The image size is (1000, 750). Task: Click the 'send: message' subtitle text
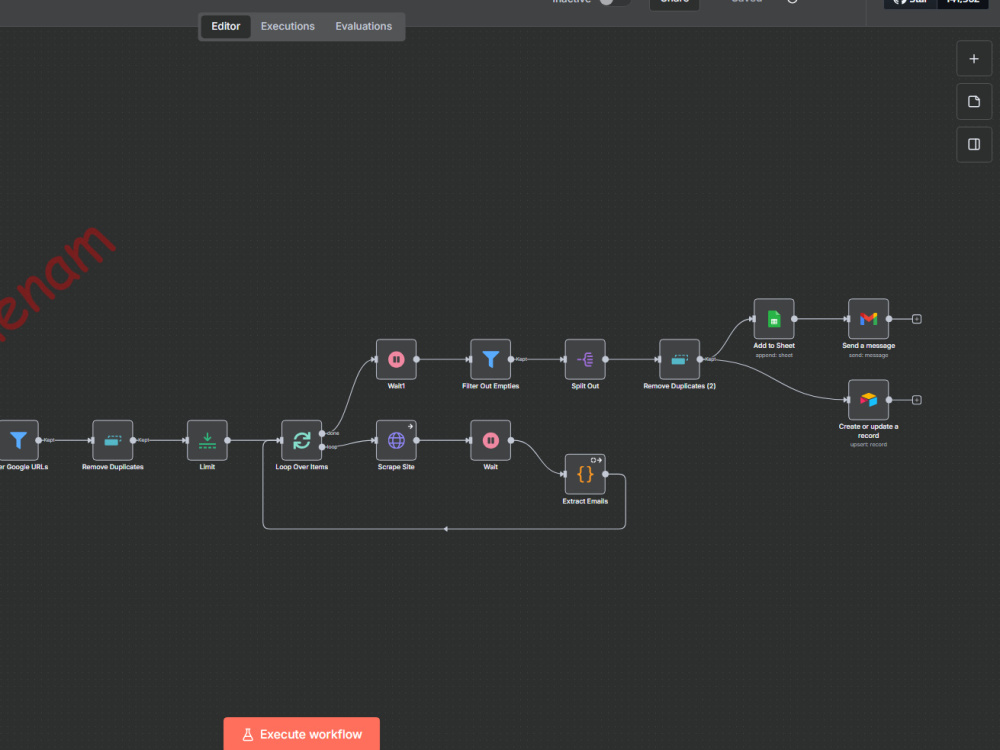click(868, 355)
